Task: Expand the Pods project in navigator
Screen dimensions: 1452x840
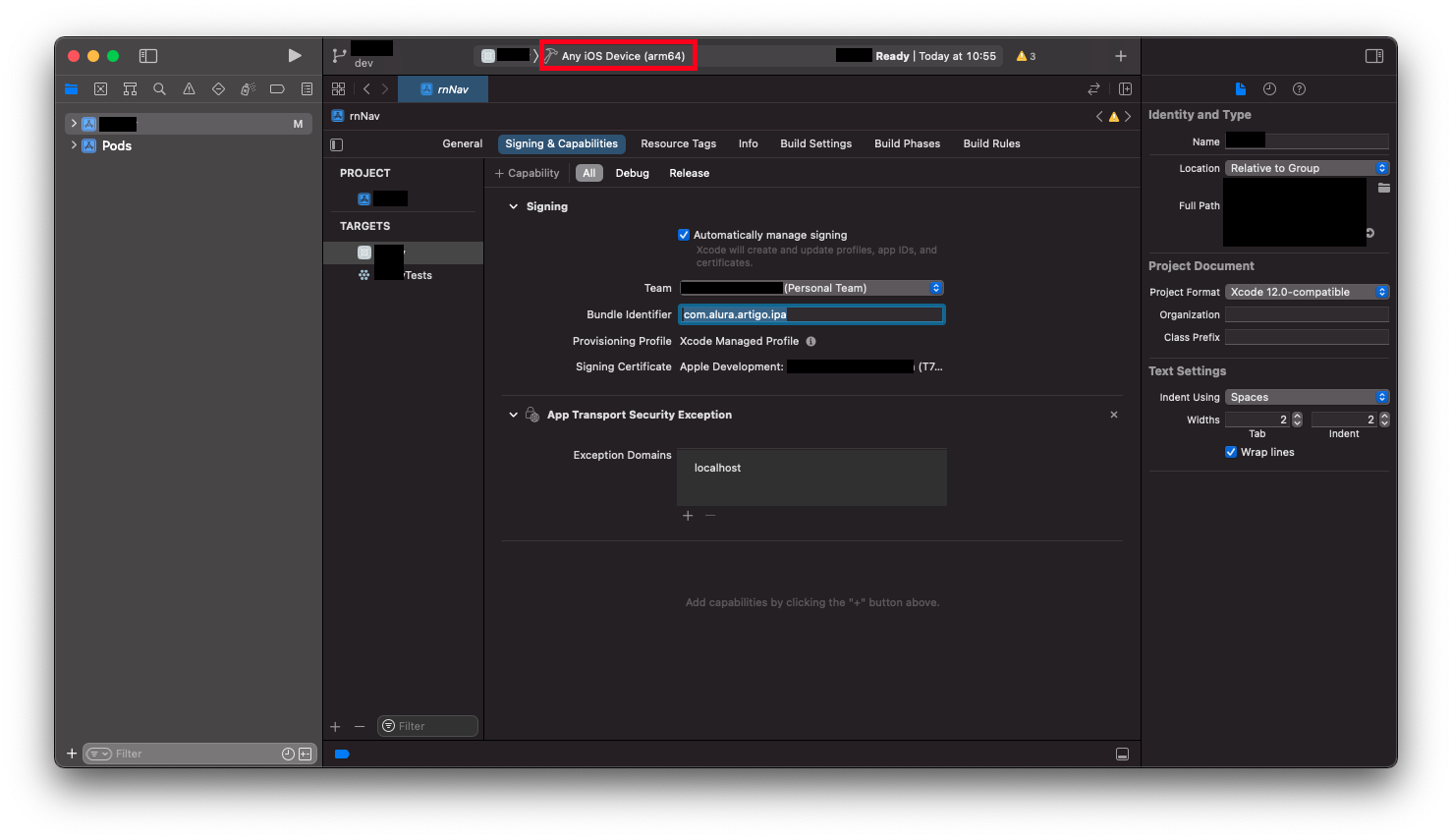Action: coord(74,145)
